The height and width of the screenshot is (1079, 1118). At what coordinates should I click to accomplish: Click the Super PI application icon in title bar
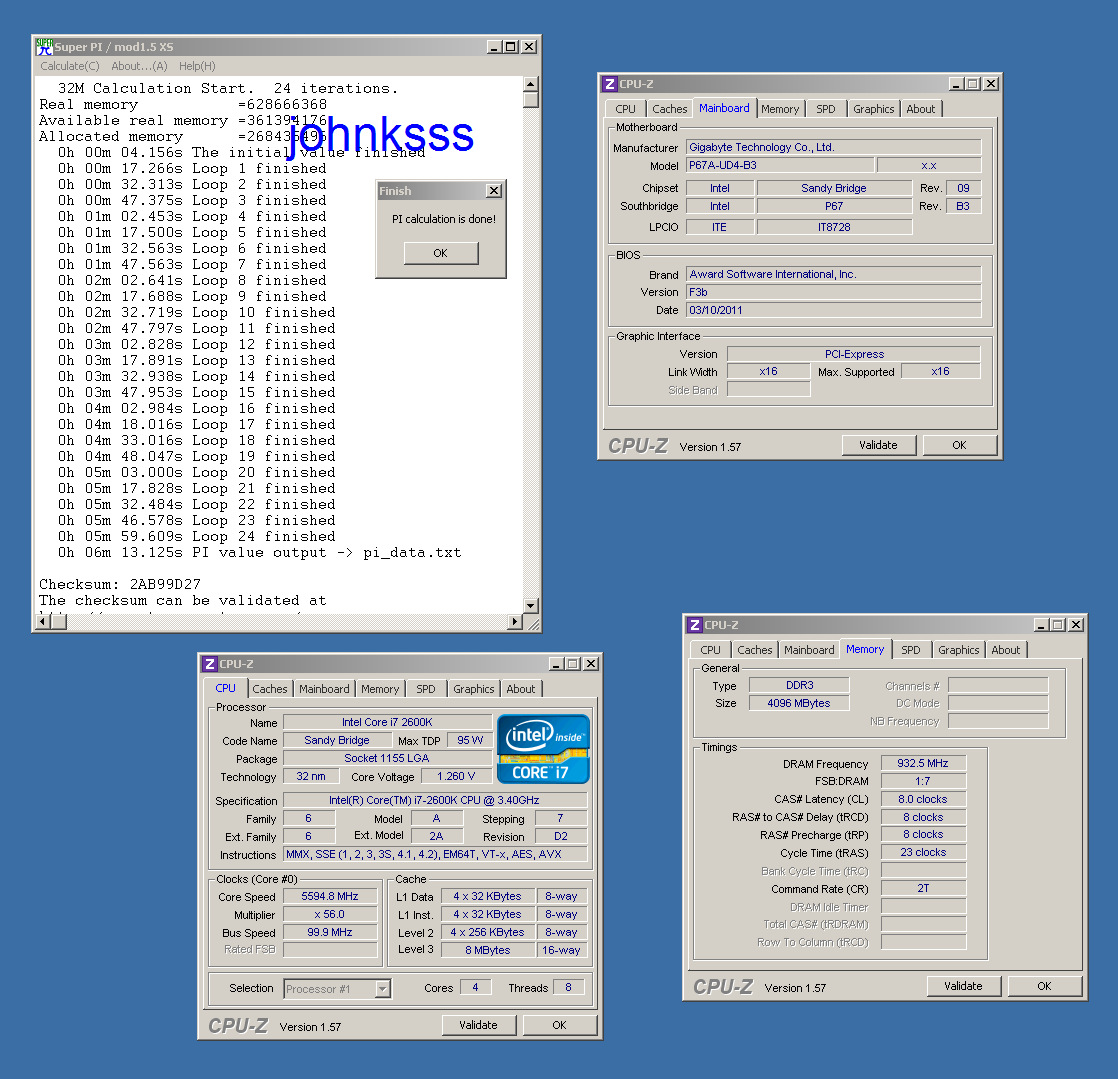pyautogui.click(x=44, y=47)
